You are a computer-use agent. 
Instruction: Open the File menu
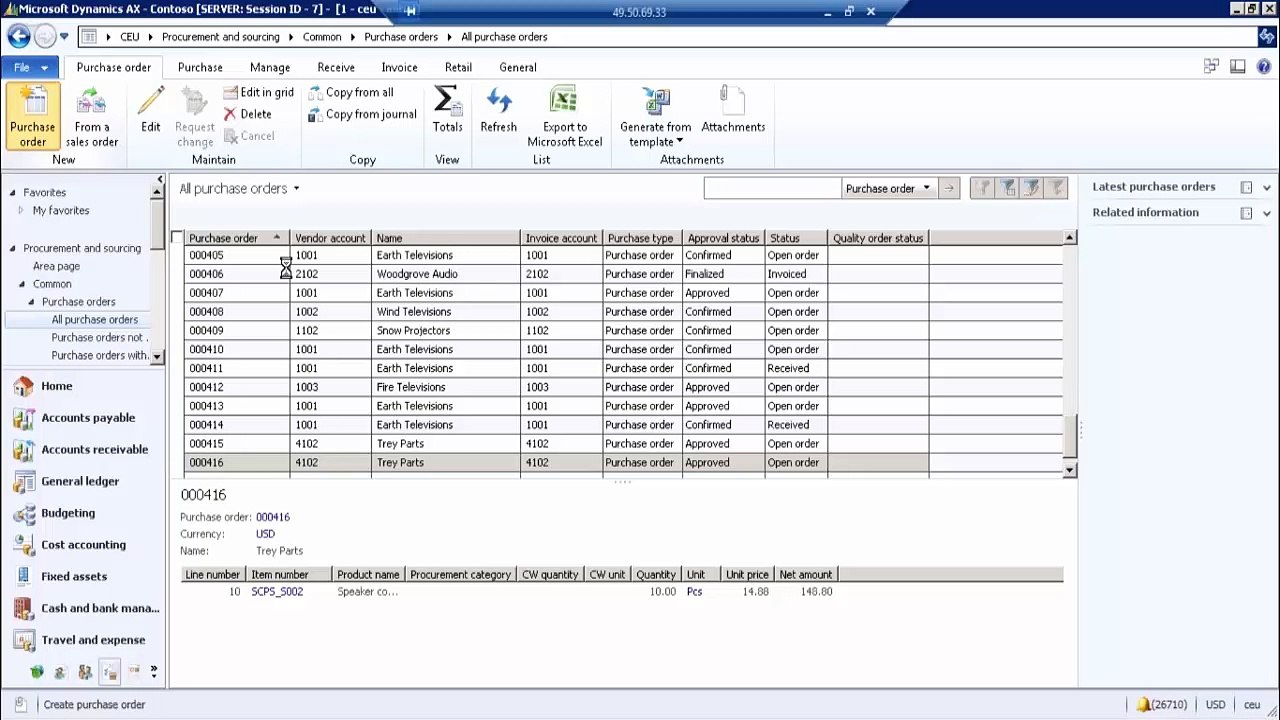(x=30, y=67)
